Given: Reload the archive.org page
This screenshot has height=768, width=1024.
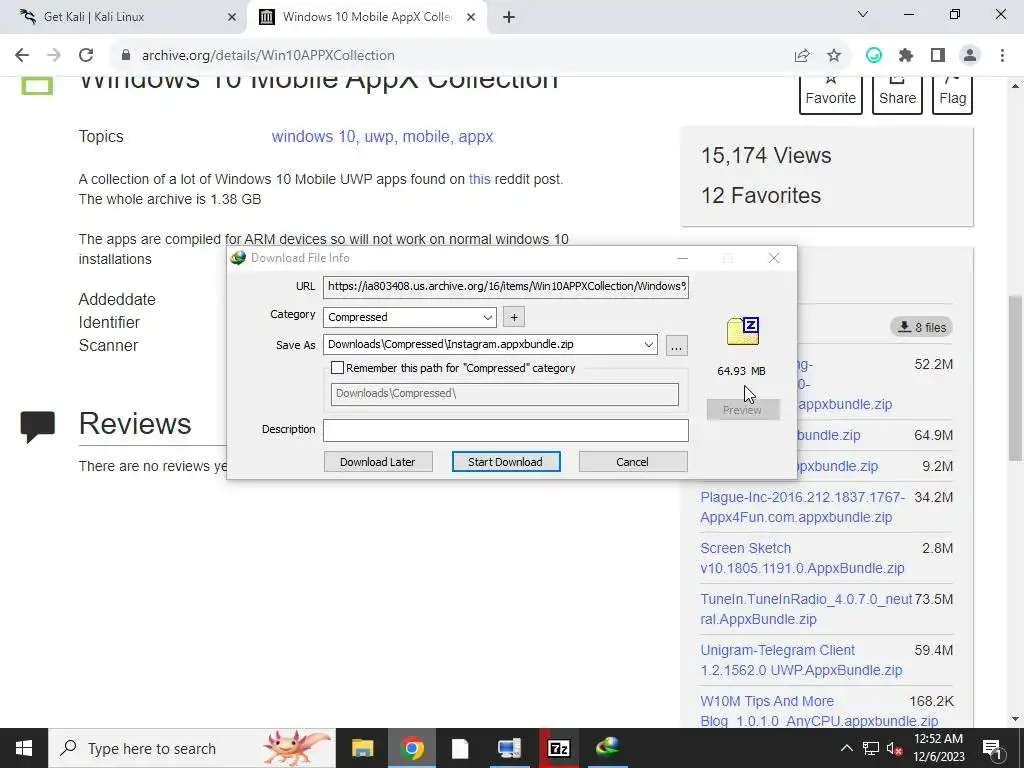Looking at the screenshot, I should pyautogui.click(x=86, y=56).
